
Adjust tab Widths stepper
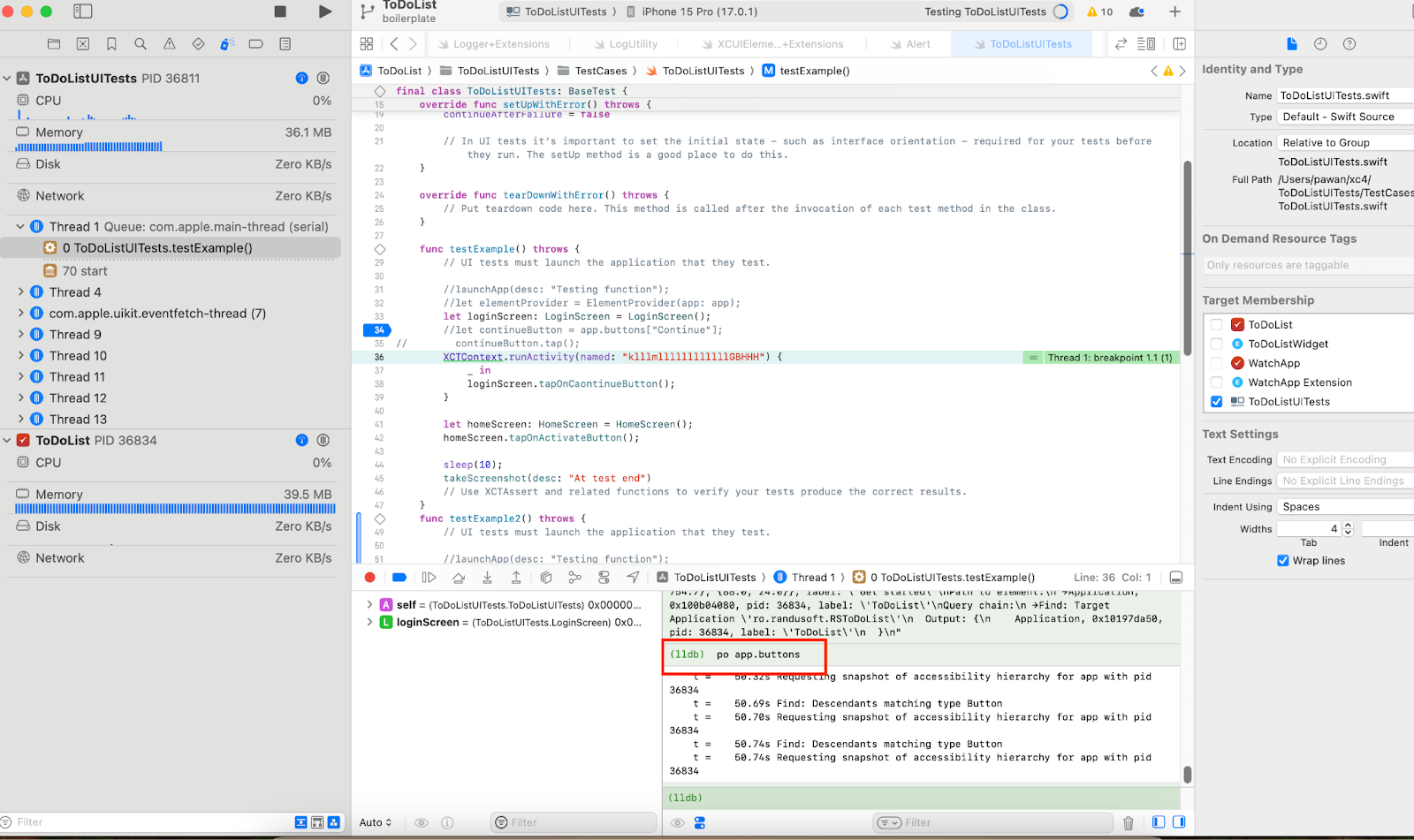pyautogui.click(x=1348, y=529)
